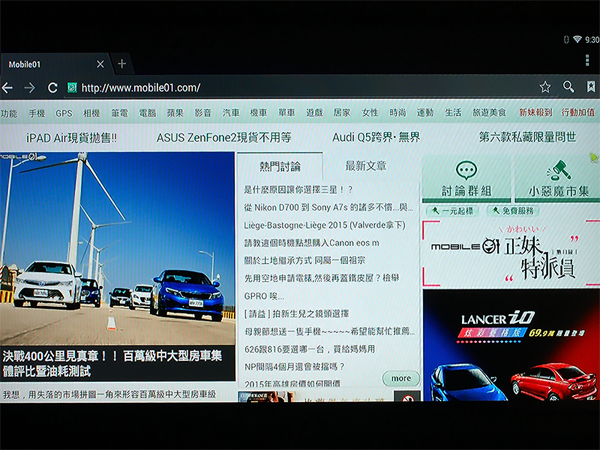600x450 pixels.
Task: Open the ASUS ZenFone2現貨不用等 ad link
Action: (224, 137)
